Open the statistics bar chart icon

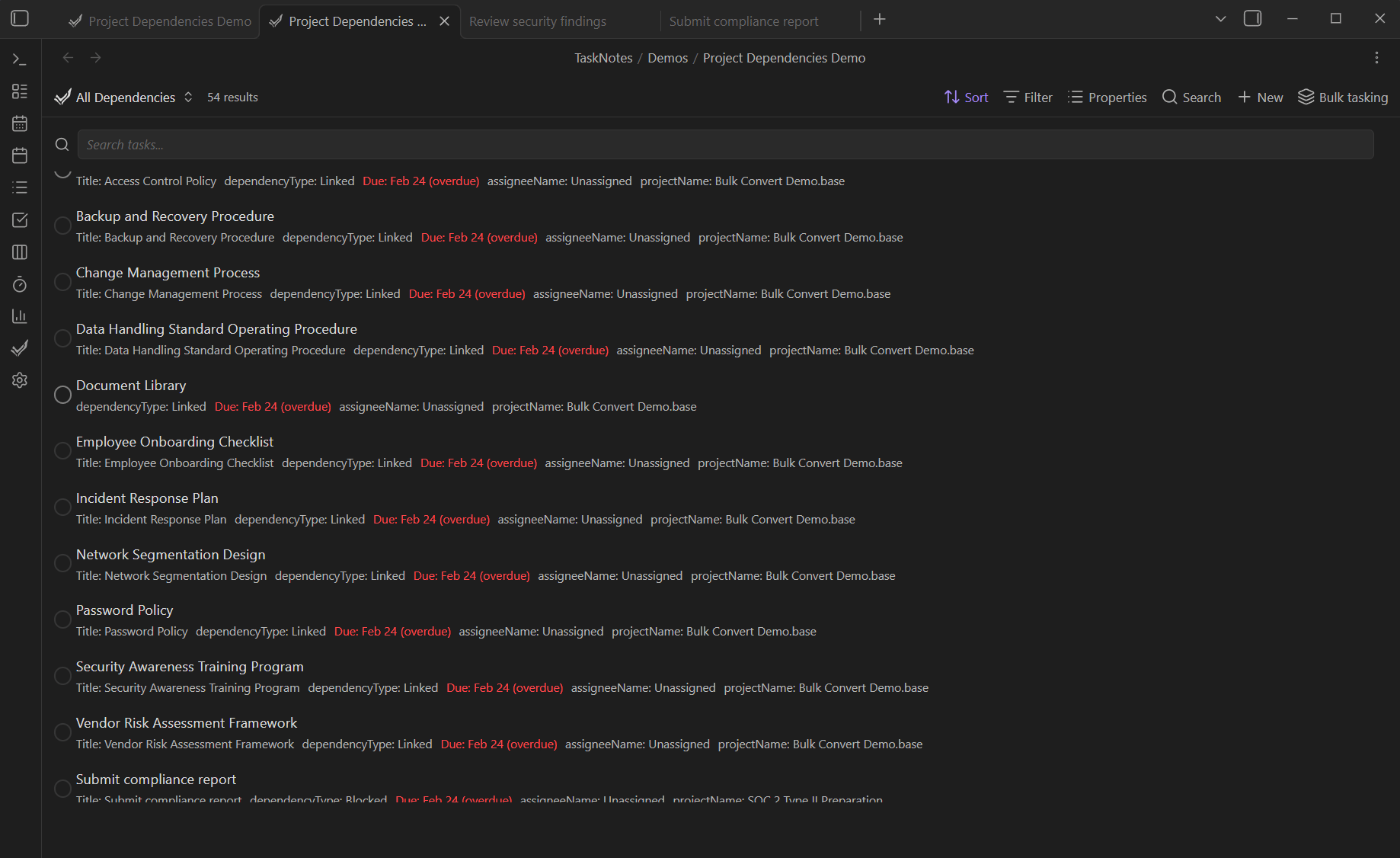(20, 316)
